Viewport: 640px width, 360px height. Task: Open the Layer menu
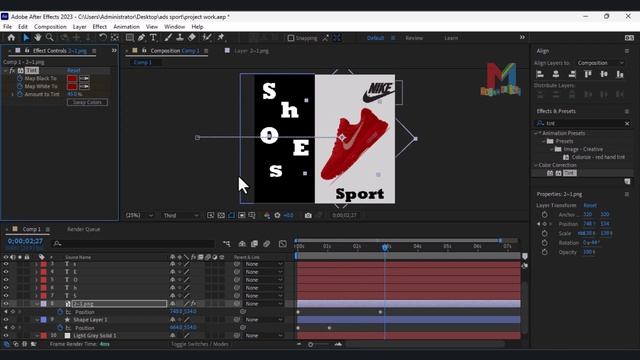(x=79, y=27)
